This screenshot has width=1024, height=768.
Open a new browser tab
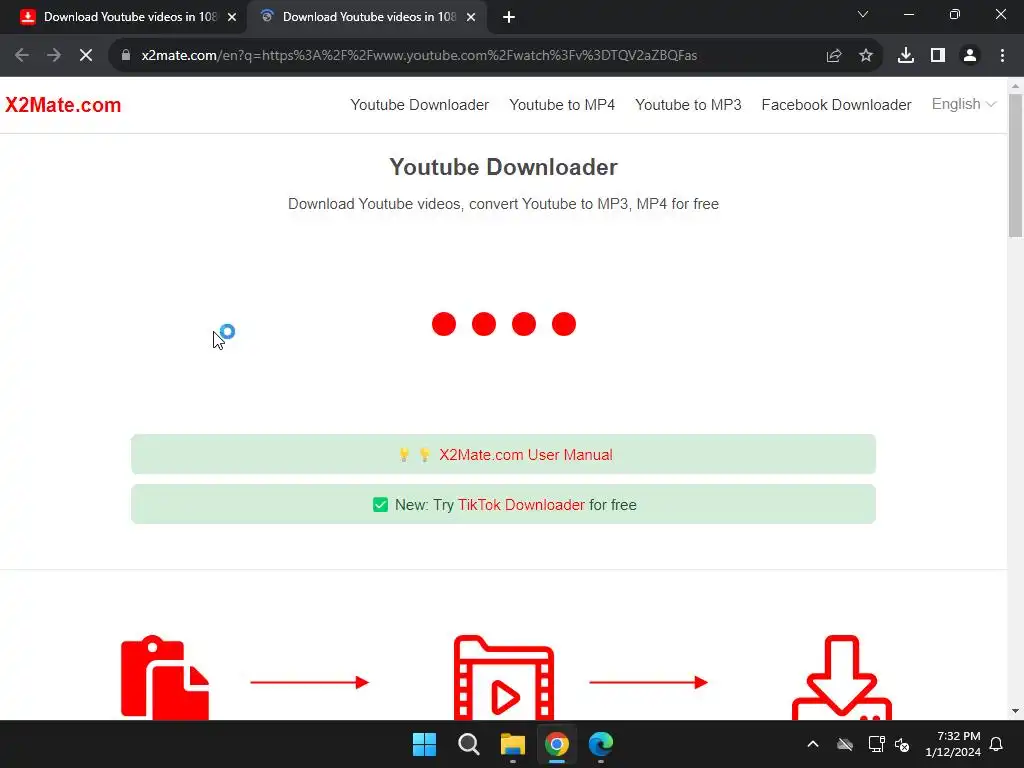509,18
